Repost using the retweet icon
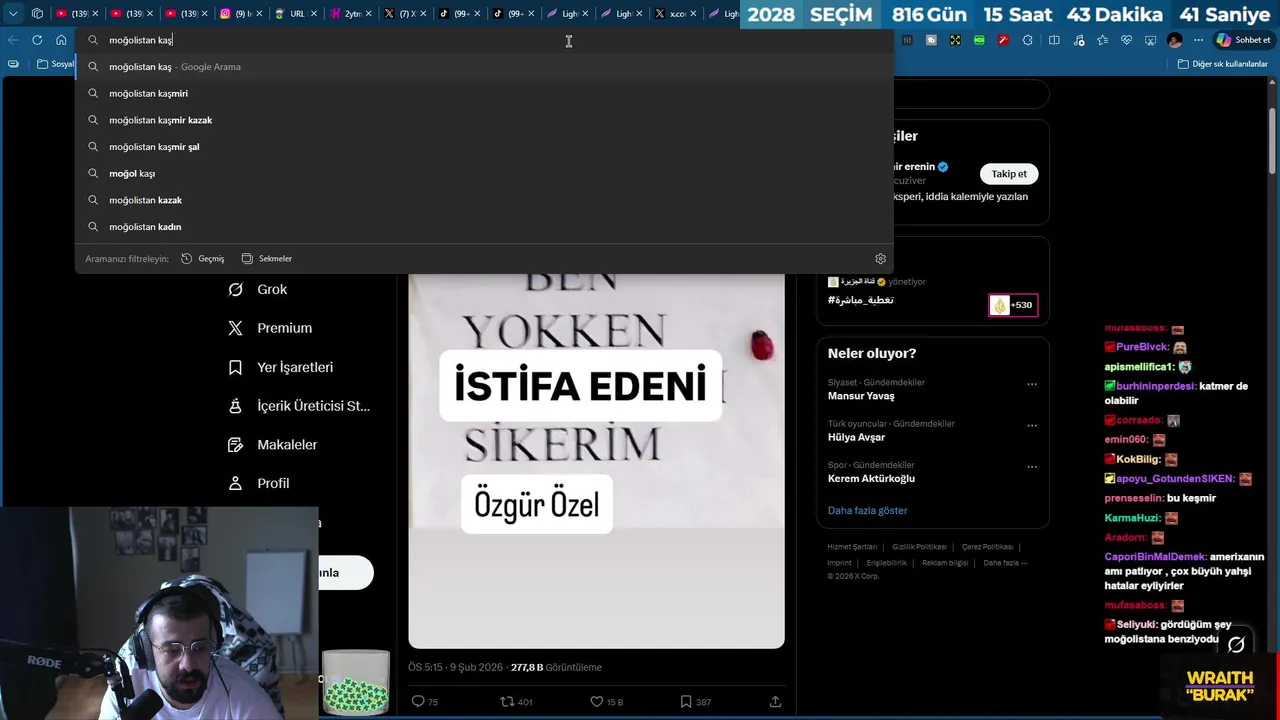 tap(507, 702)
